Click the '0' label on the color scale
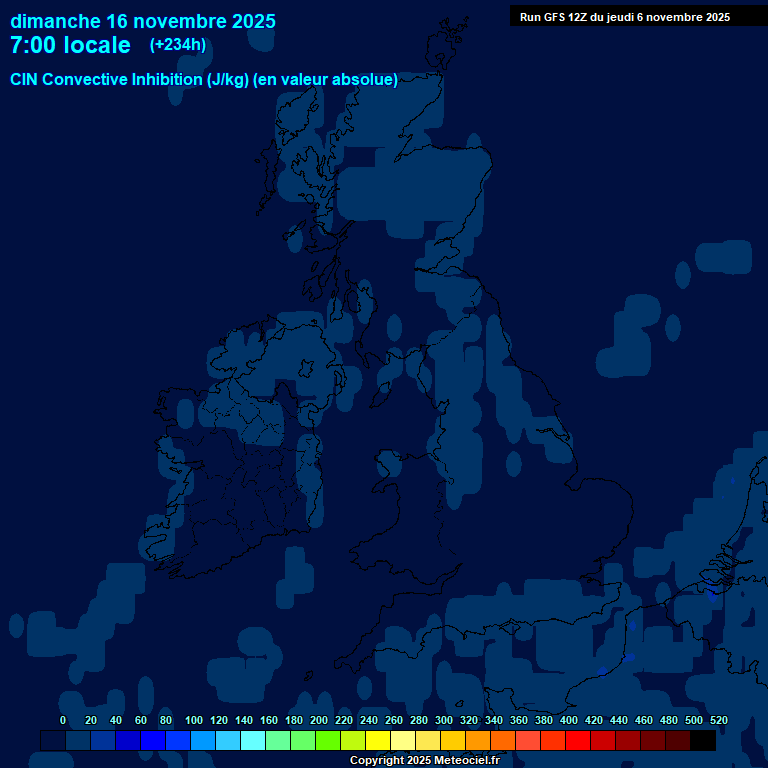 (x=63, y=720)
